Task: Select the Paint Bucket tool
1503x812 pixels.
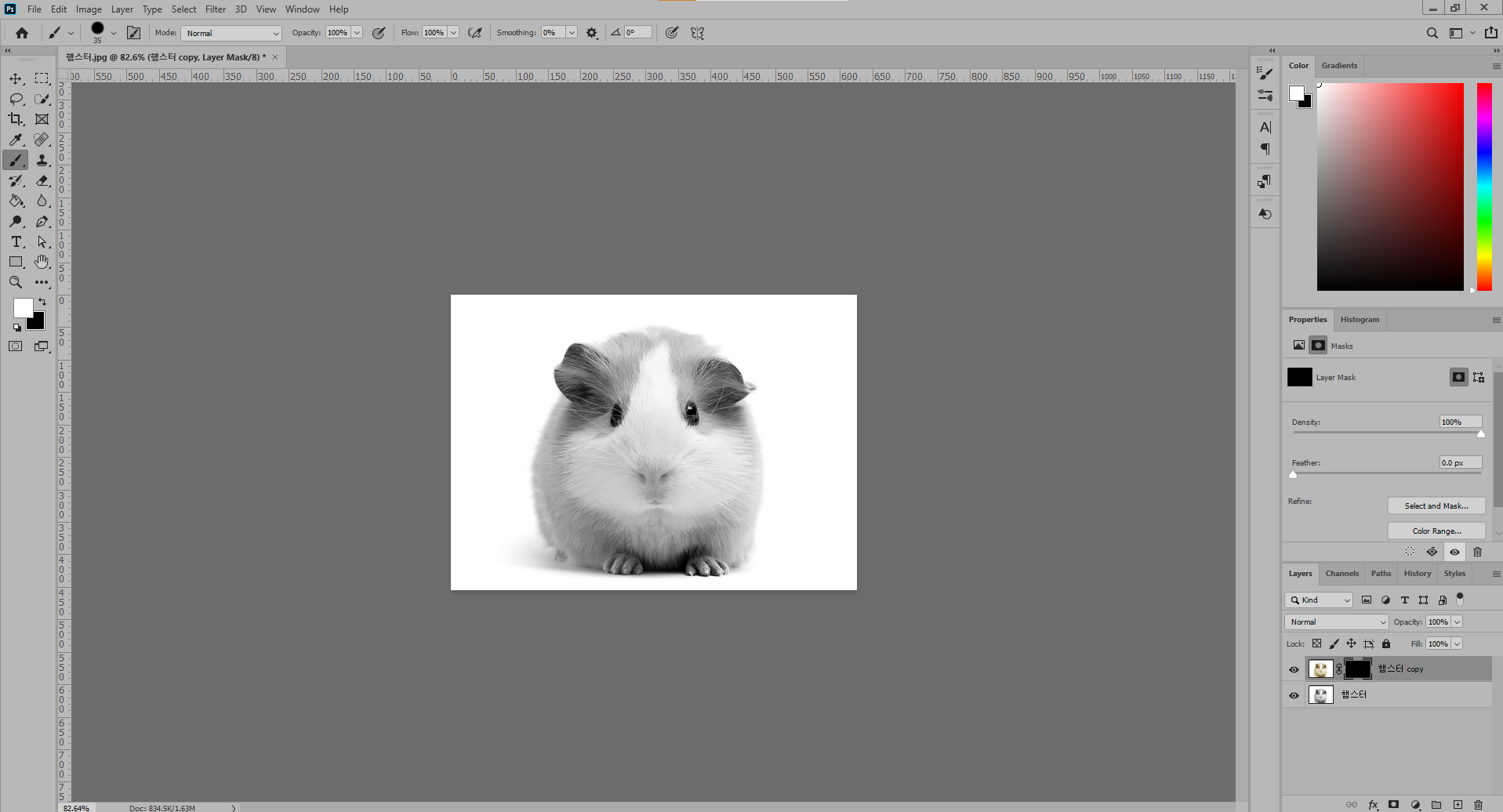Action: (16, 201)
